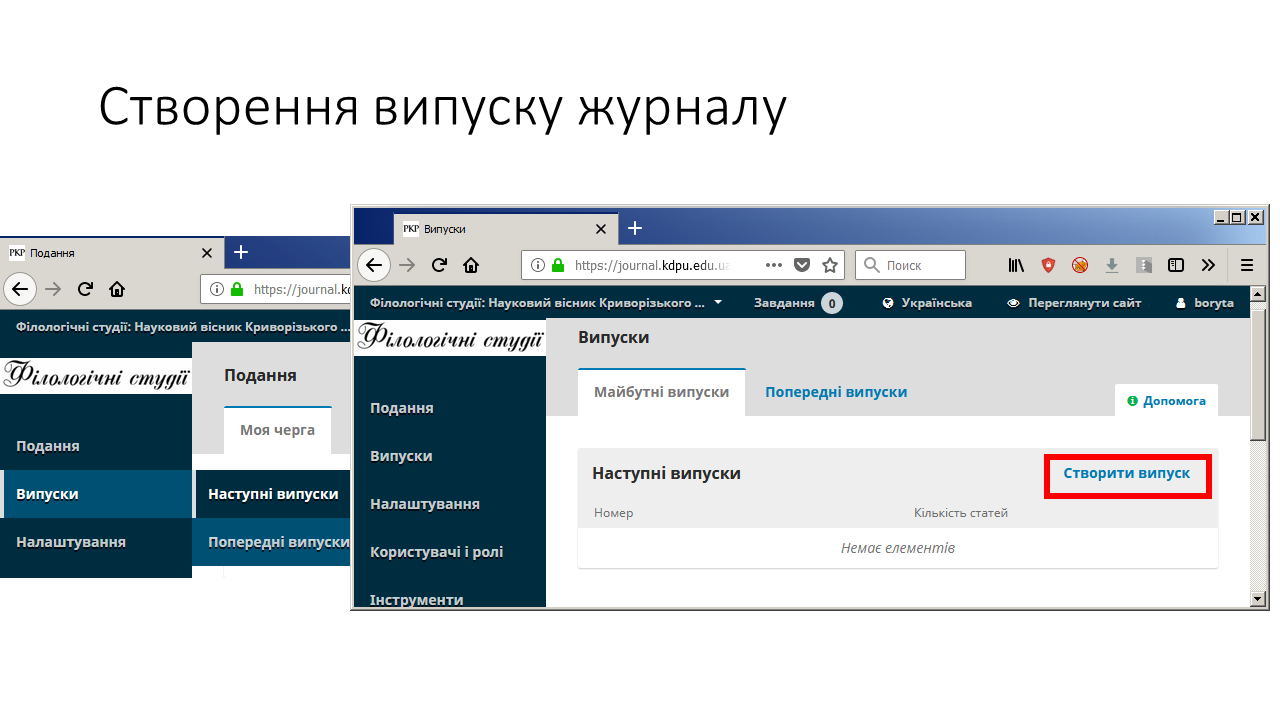Open the new tab plus button

[x=634, y=228]
